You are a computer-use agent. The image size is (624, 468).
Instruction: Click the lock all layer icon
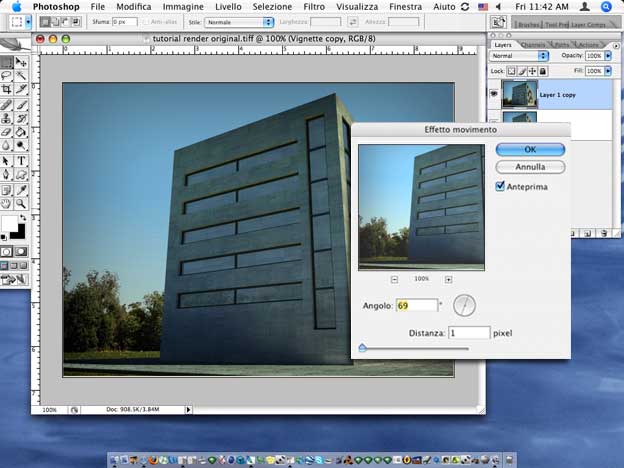(543, 71)
